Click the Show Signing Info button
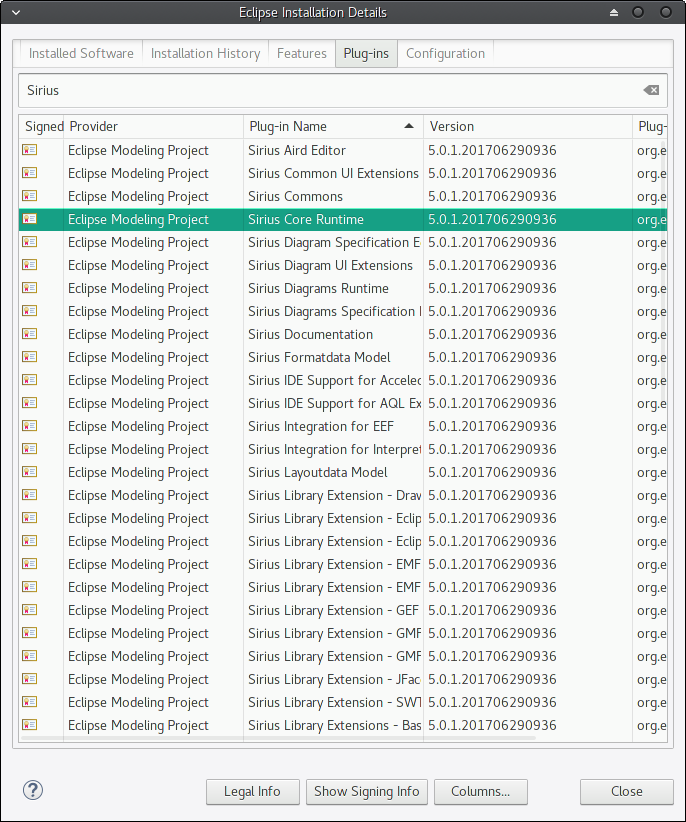 click(x=367, y=792)
